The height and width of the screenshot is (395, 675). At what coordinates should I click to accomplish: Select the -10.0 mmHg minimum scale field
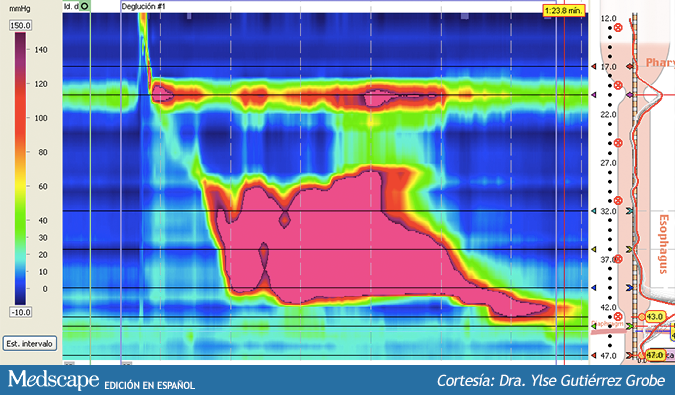[20, 312]
